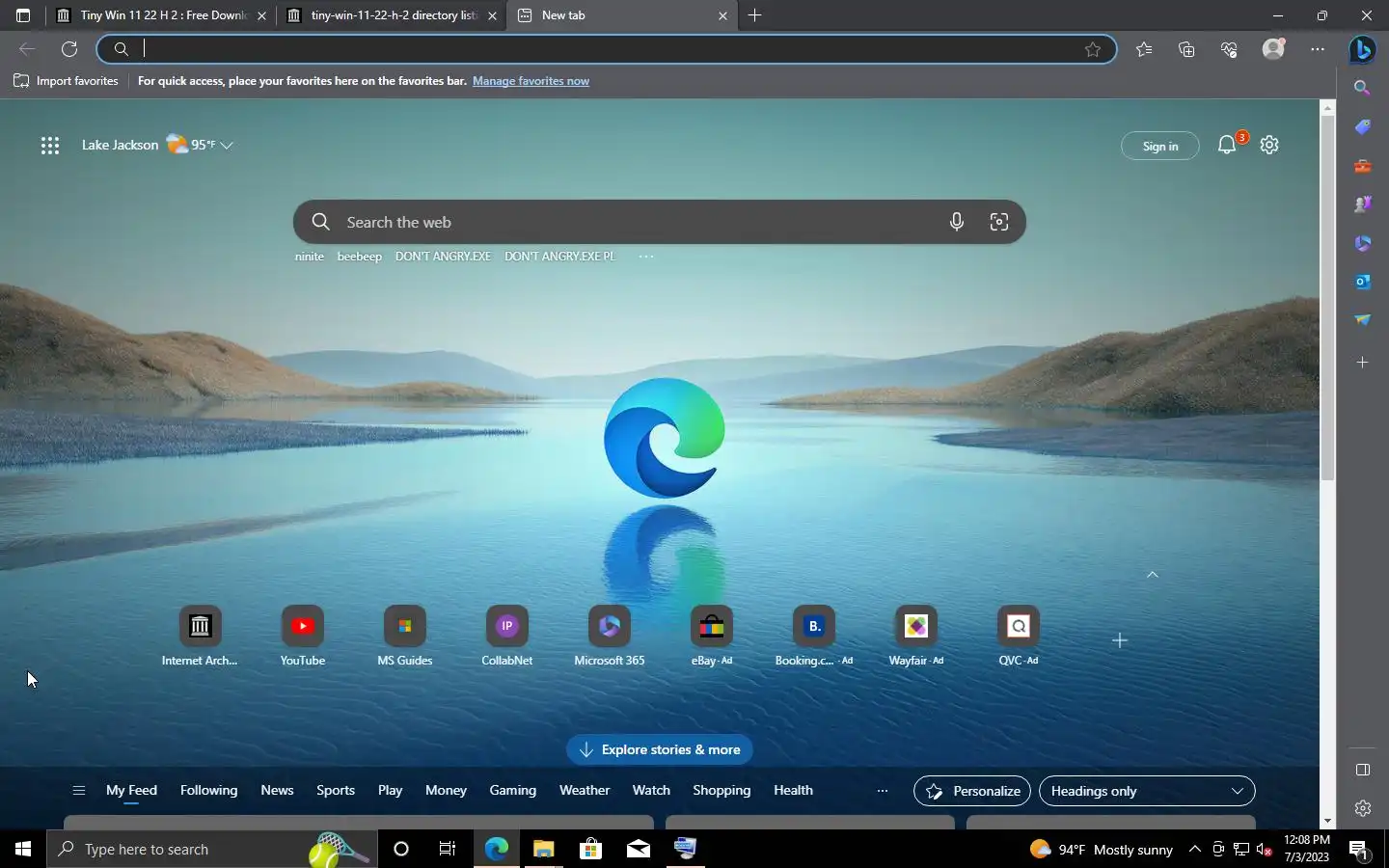Image resolution: width=1389 pixels, height=868 pixels.
Task: Open Headings only layout dropdown
Action: coord(1146,791)
